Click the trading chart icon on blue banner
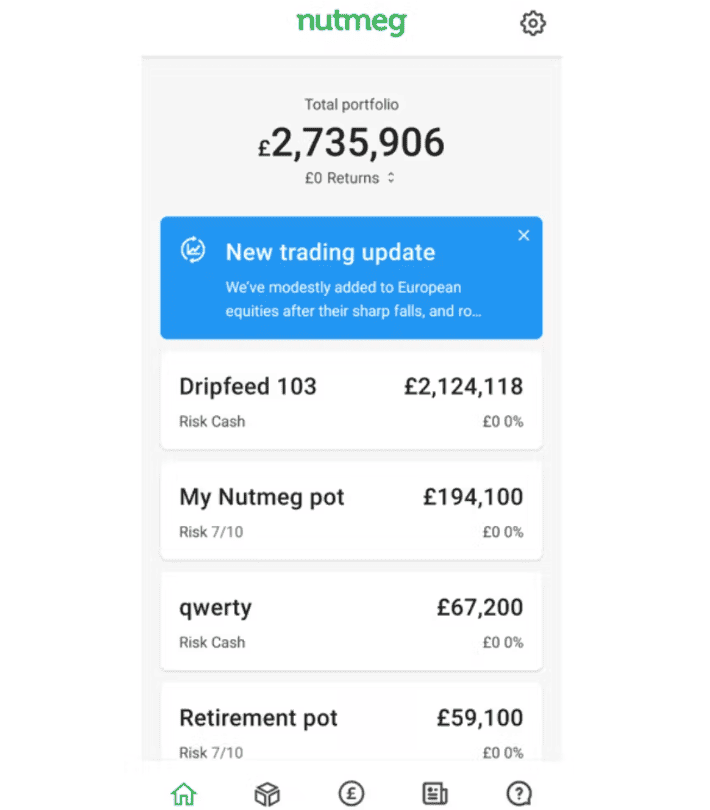This screenshot has width=710, height=810. (194, 252)
